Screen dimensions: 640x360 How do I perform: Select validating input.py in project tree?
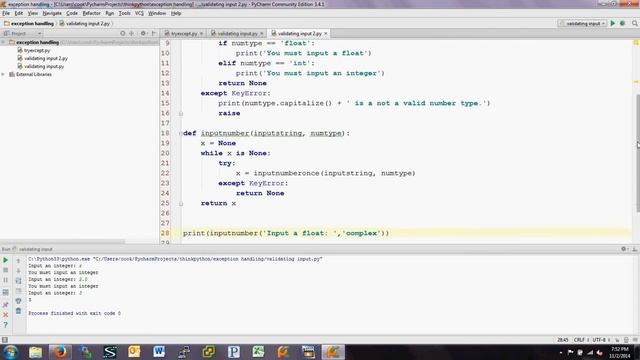click(44, 67)
